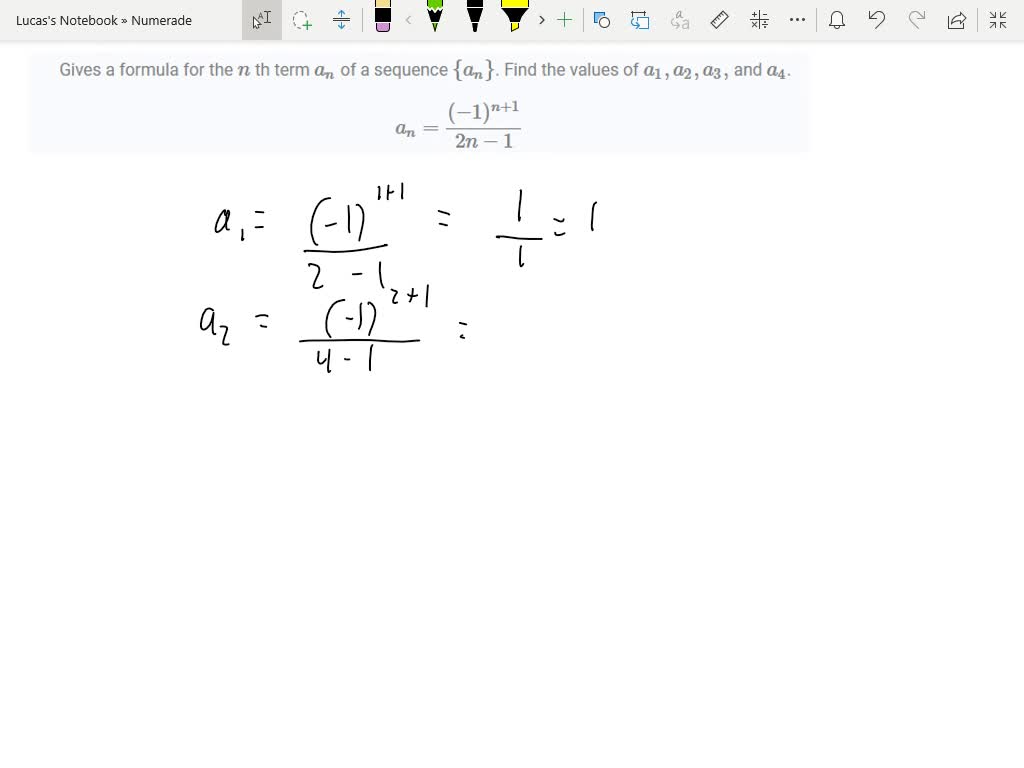Choose the yellow highlighter tool
The width and height of the screenshot is (1024, 768).
516,18
